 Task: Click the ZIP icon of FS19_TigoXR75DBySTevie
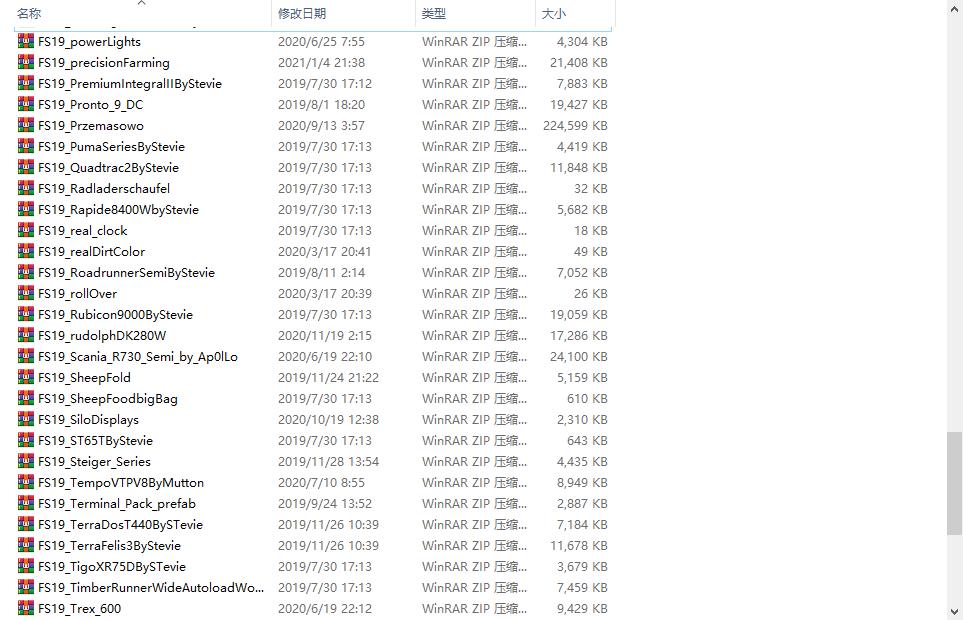tap(26, 566)
